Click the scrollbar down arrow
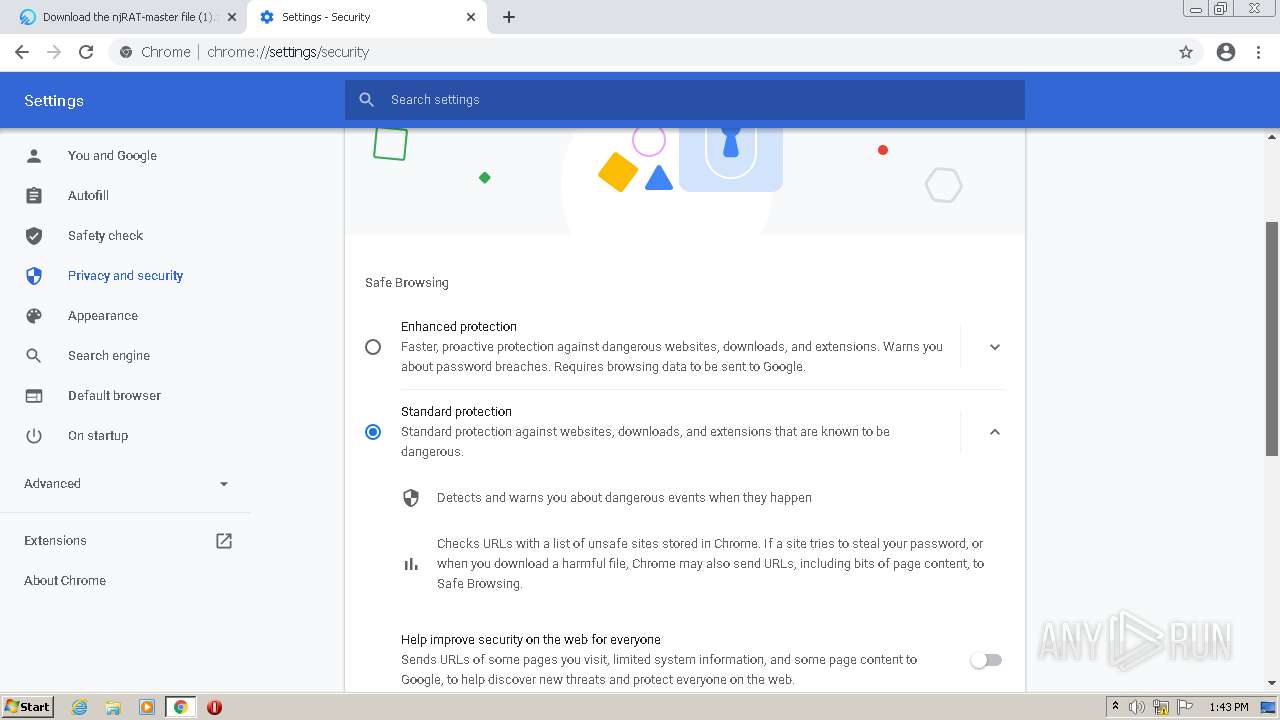This screenshot has width=1280, height=720. click(x=1272, y=684)
